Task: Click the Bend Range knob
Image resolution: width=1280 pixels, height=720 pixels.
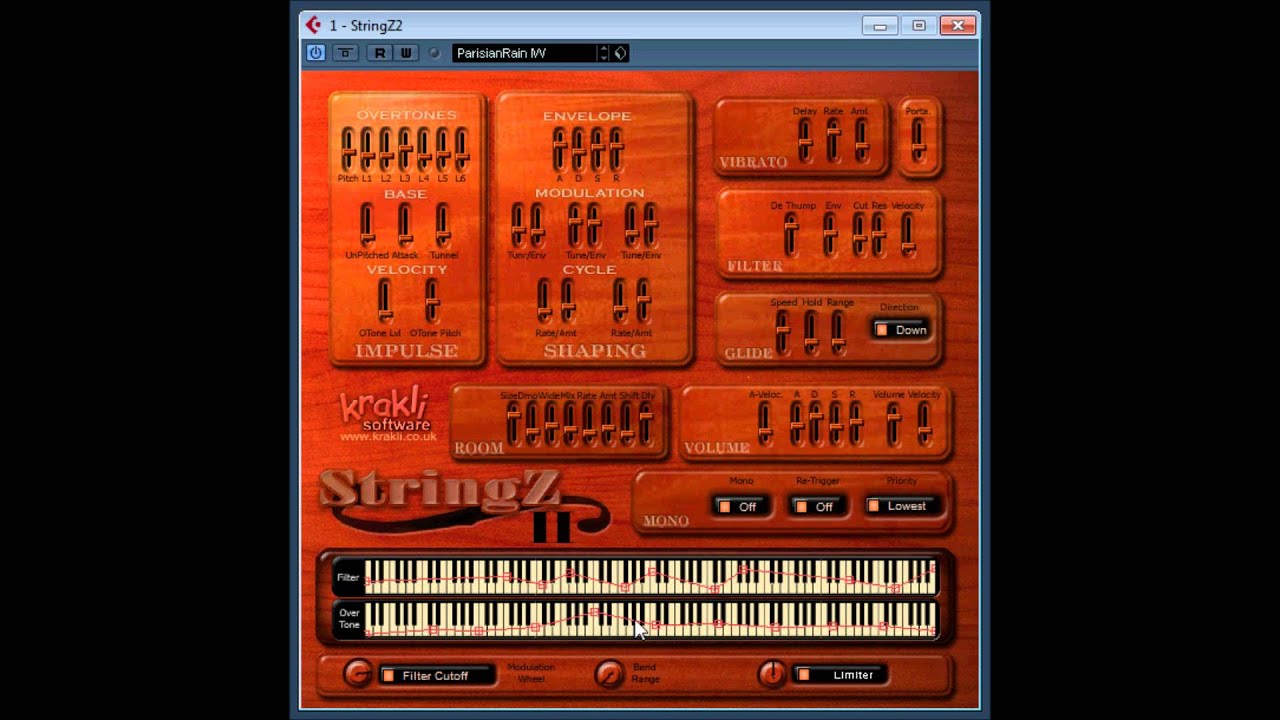Action: (x=608, y=674)
